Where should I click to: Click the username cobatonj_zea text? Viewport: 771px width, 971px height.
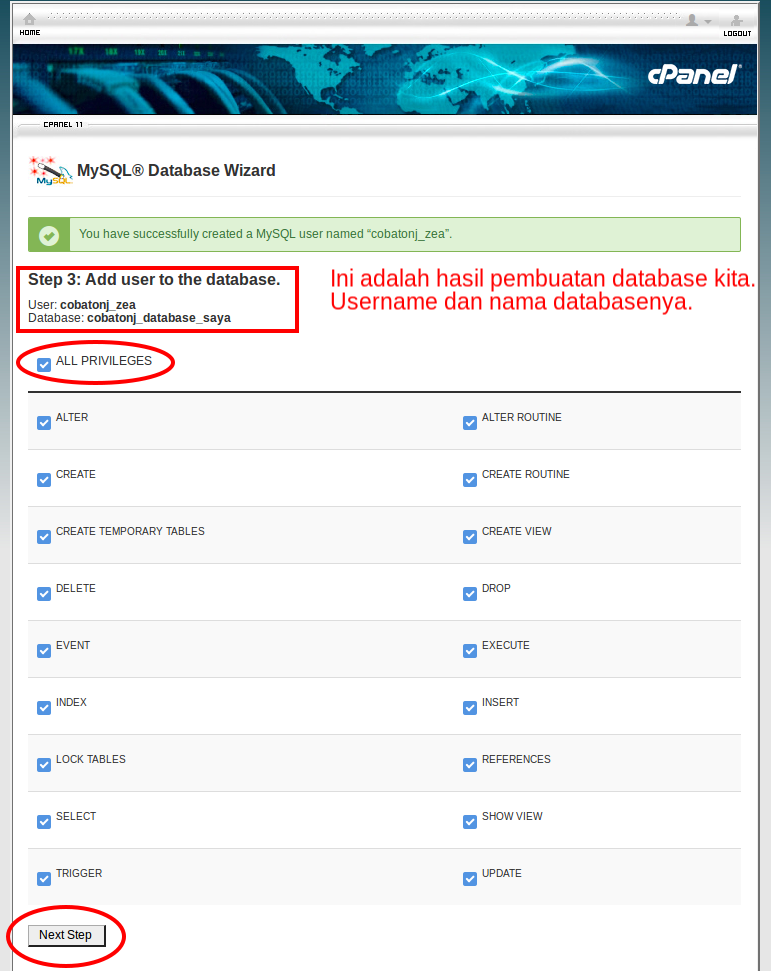click(x=98, y=305)
